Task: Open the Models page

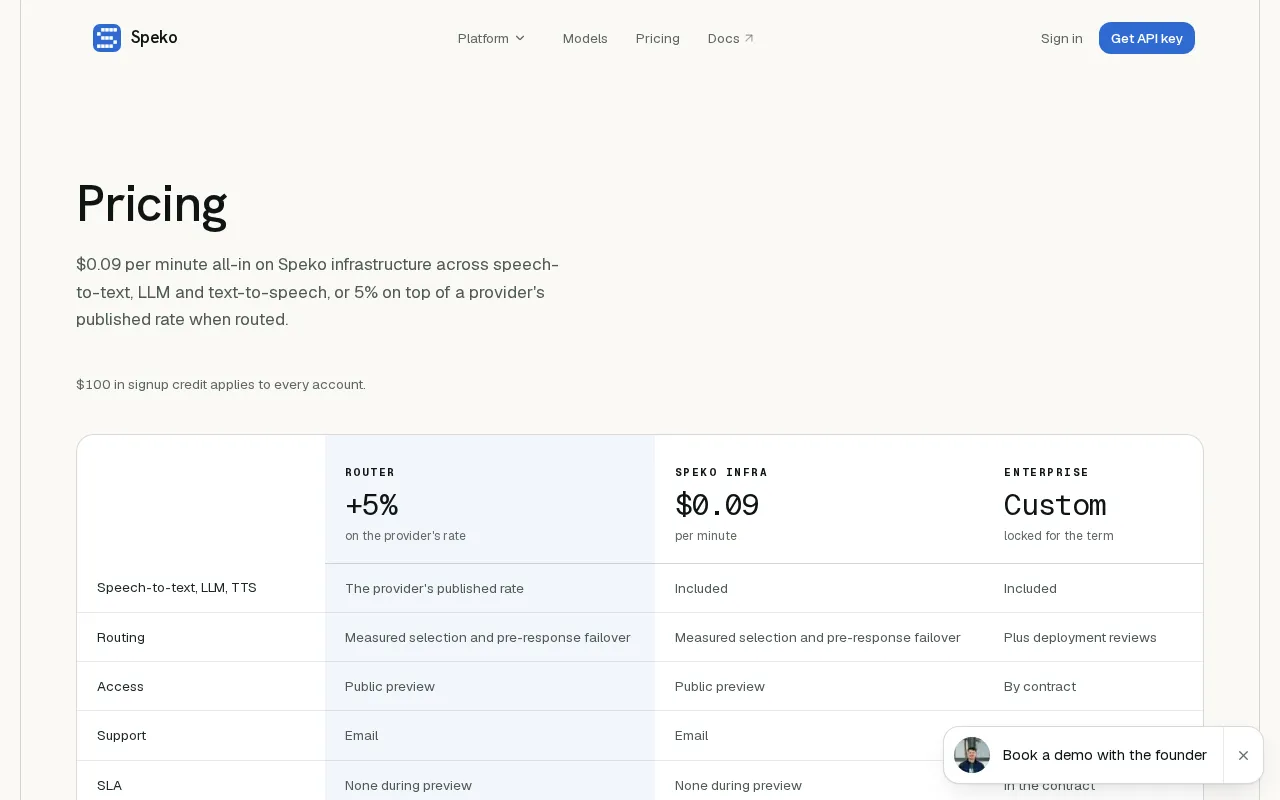Action: (585, 38)
